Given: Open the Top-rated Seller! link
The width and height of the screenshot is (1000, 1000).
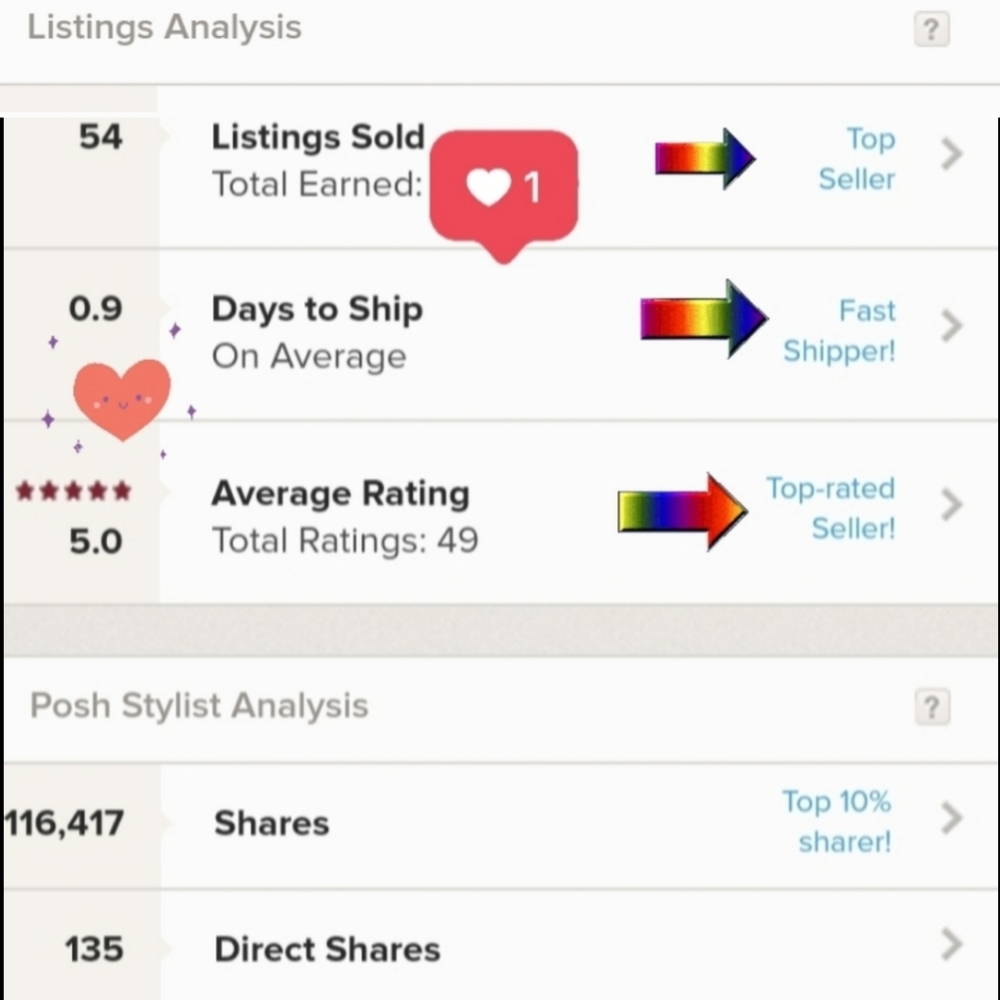Looking at the screenshot, I should (830, 508).
